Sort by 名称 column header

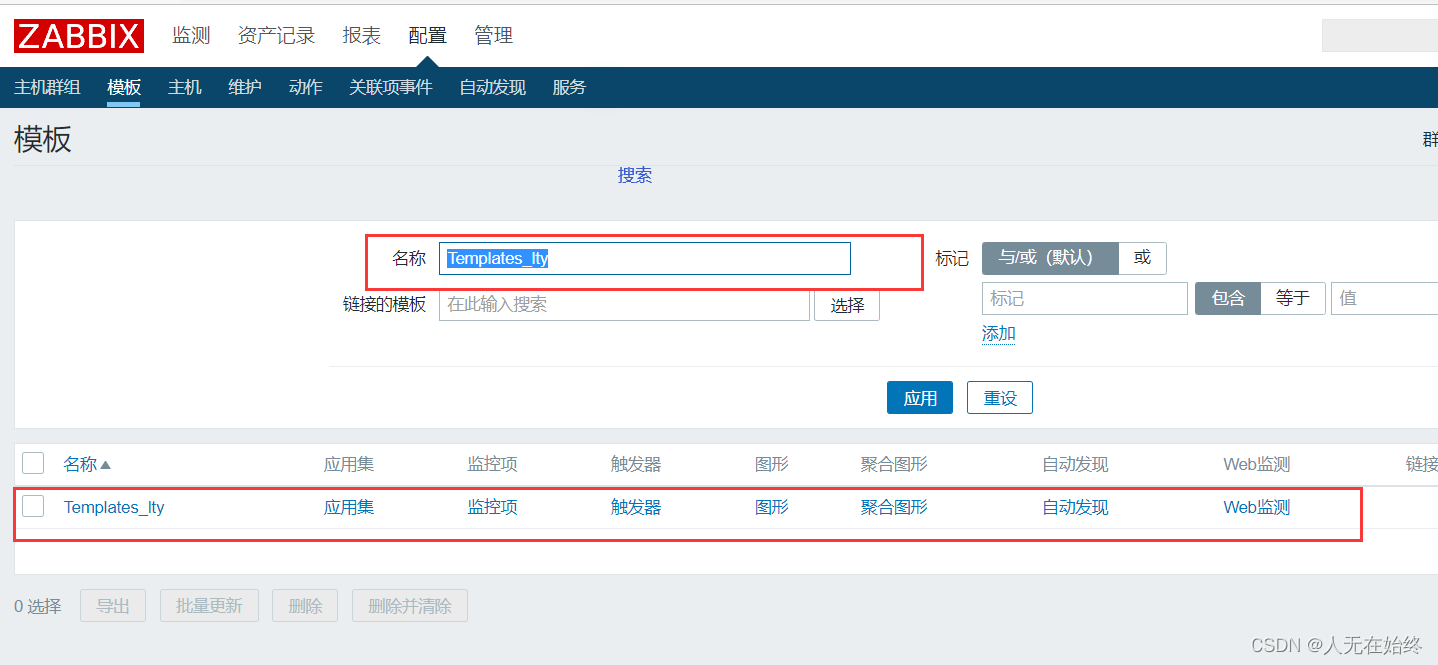tap(87, 464)
